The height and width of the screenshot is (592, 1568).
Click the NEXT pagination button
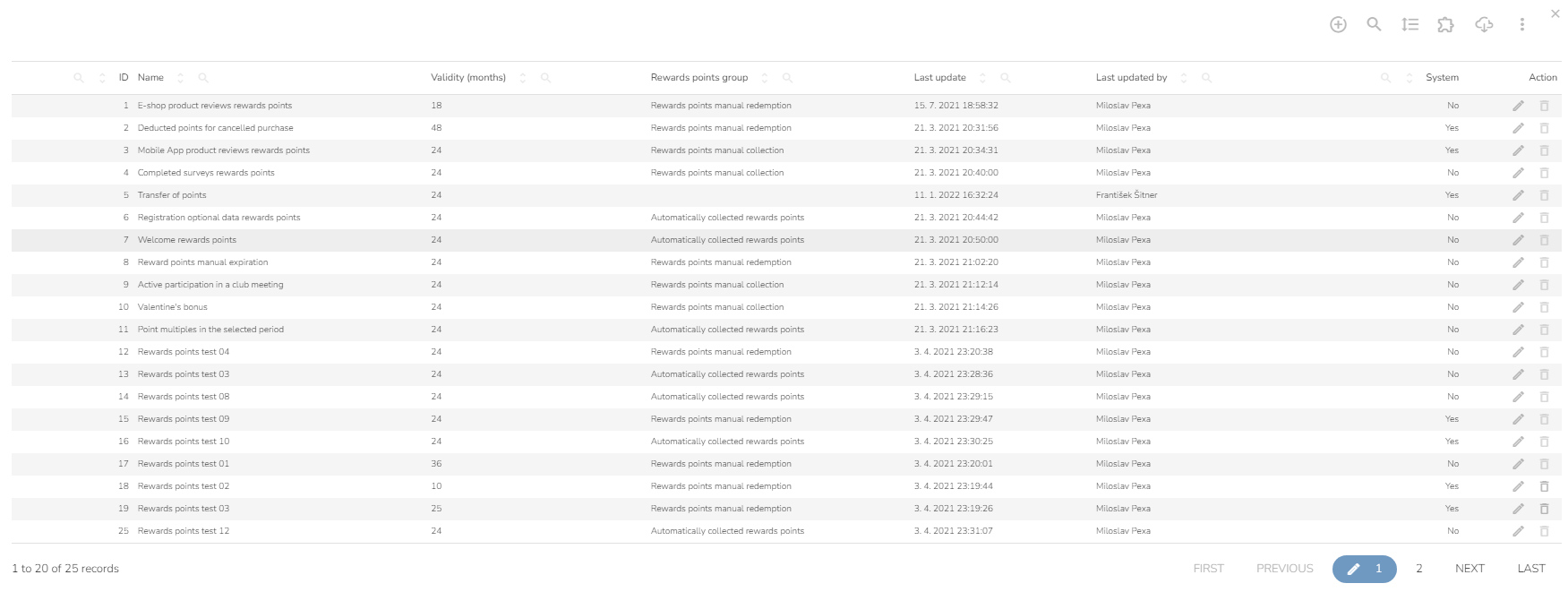click(x=1469, y=569)
